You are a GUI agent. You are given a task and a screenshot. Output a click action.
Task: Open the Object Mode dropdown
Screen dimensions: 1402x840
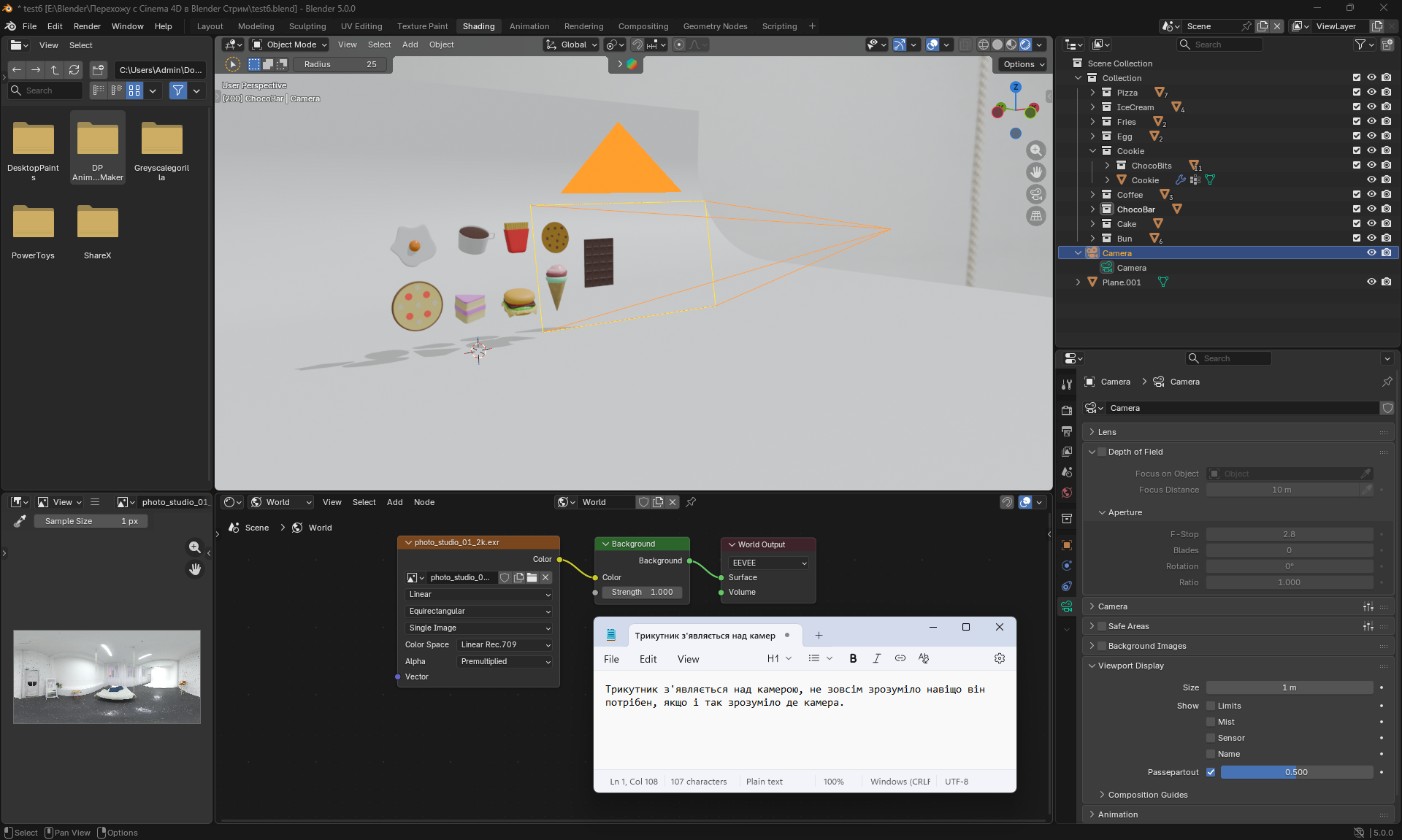[x=290, y=45]
